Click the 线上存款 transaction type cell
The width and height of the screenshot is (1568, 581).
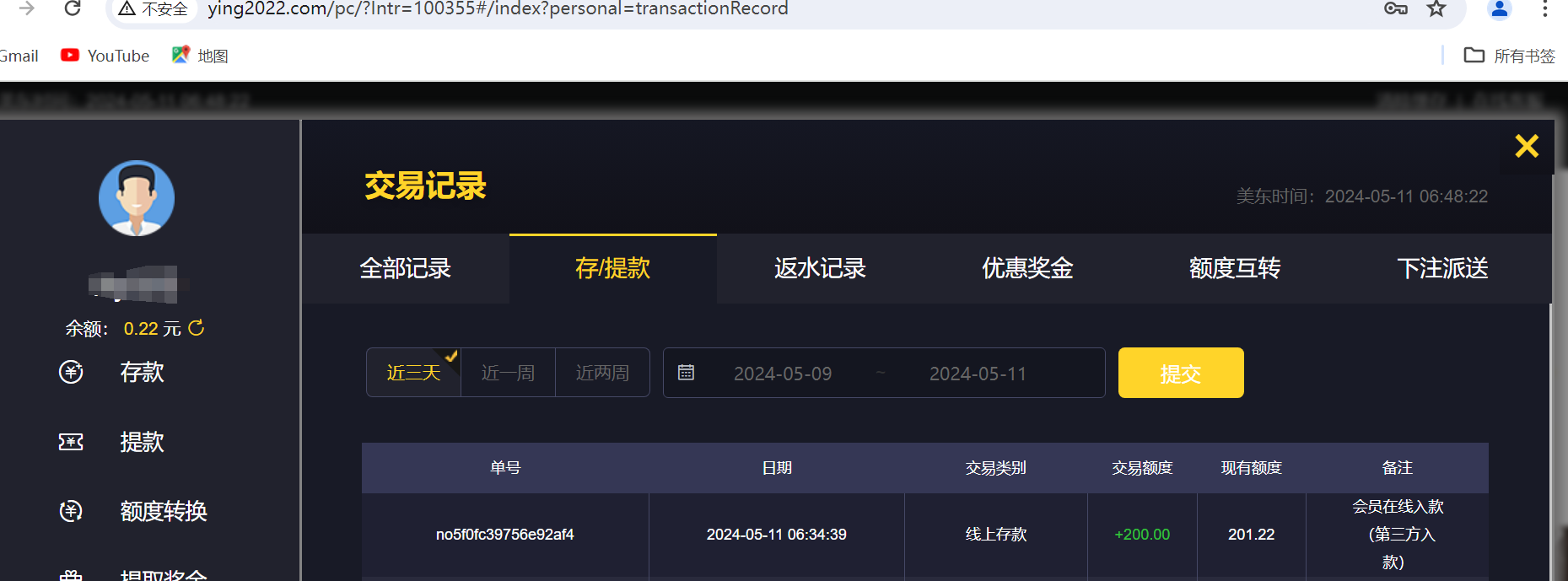pos(996,535)
